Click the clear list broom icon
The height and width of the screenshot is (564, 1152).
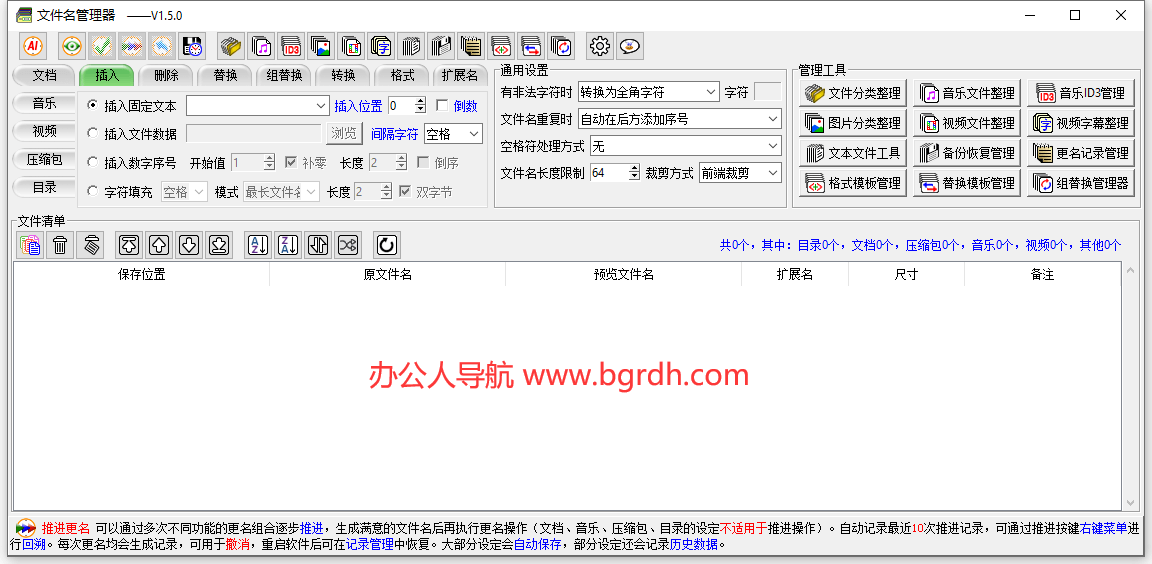coord(90,245)
